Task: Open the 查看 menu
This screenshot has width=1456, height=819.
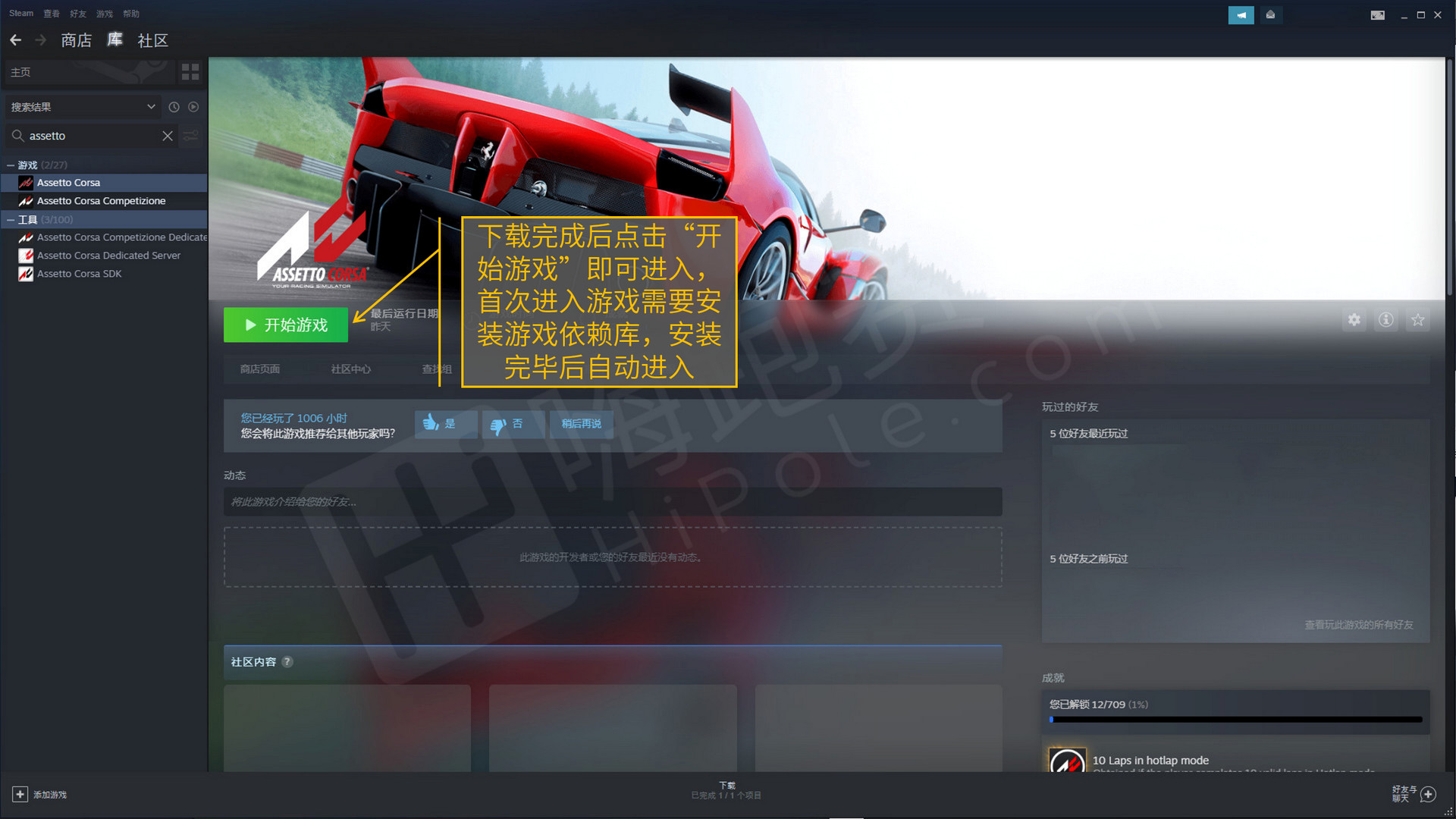Action: pyautogui.click(x=52, y=14)
